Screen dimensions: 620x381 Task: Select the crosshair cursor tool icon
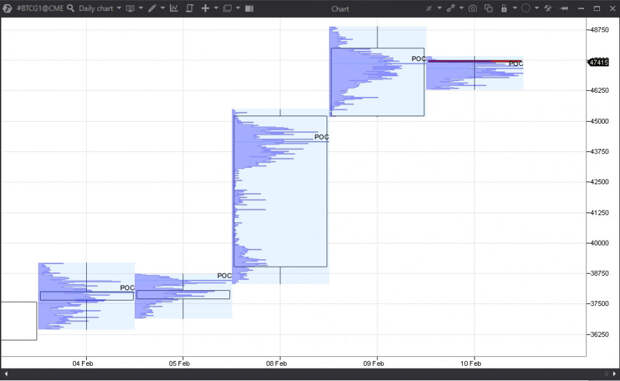click(205, 8)
